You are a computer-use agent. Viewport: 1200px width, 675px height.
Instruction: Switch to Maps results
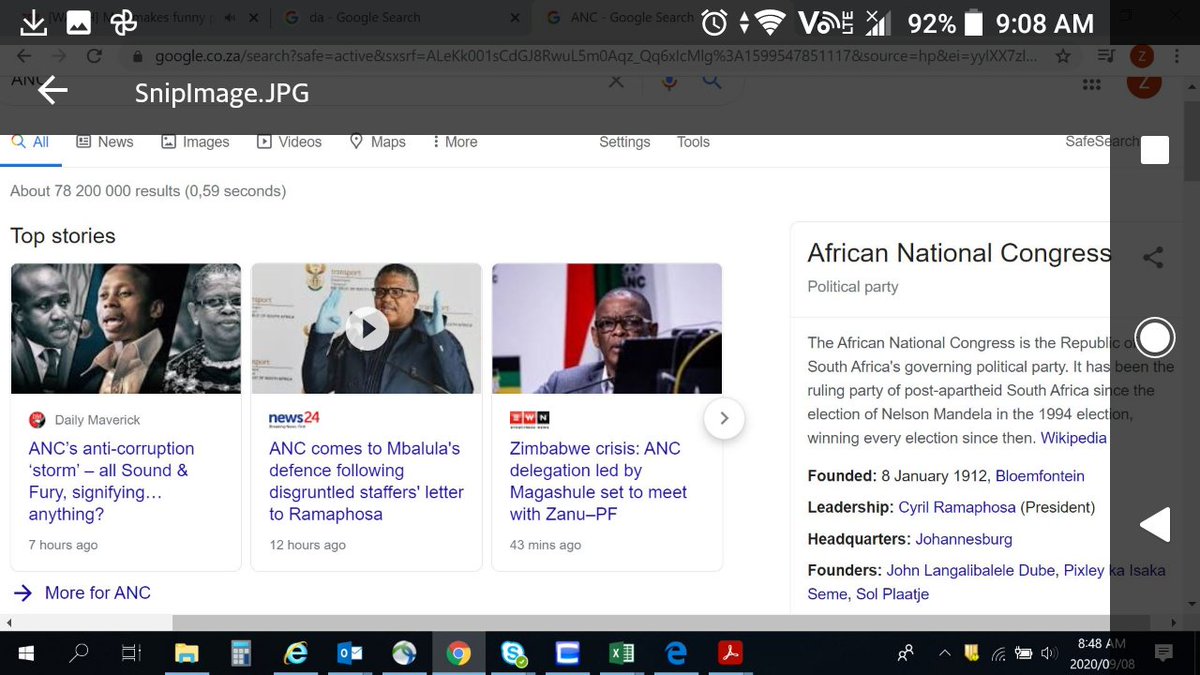(377, 142)
